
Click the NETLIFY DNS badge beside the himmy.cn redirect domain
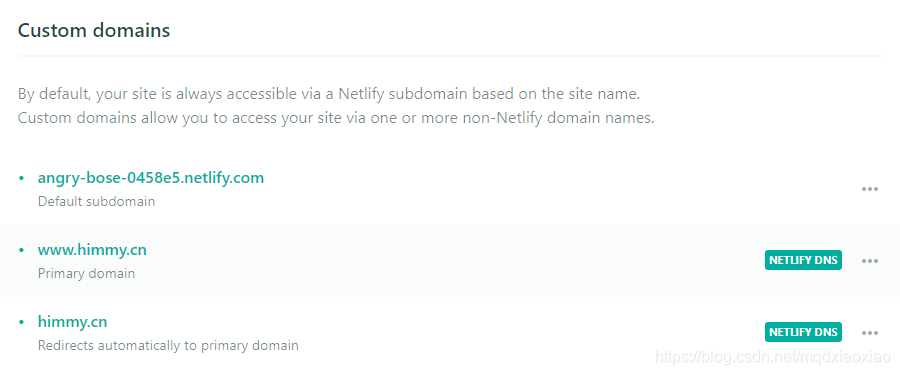803,332
